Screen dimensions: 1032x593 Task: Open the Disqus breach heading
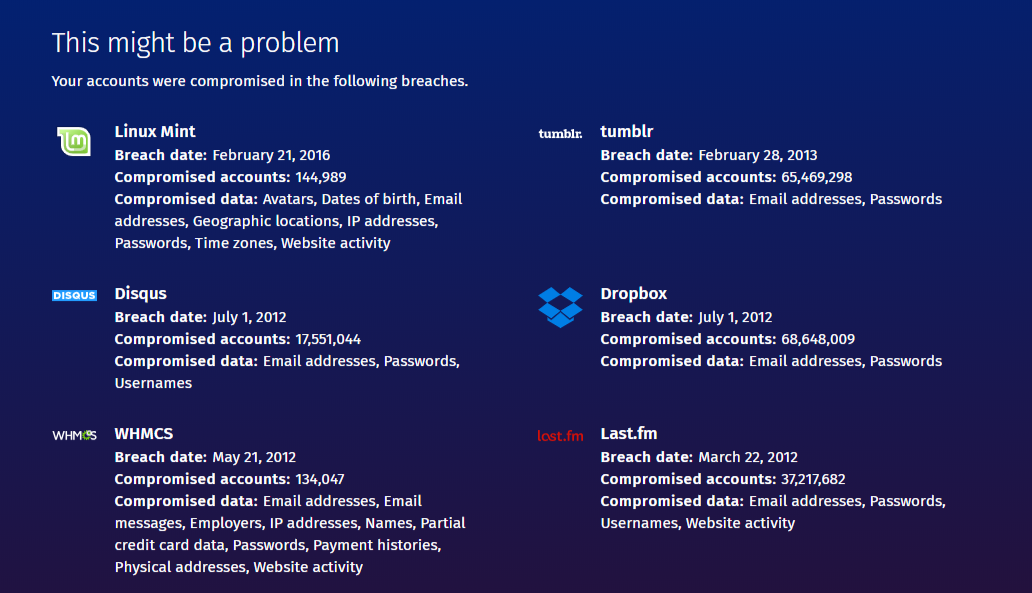pos(141,293)
